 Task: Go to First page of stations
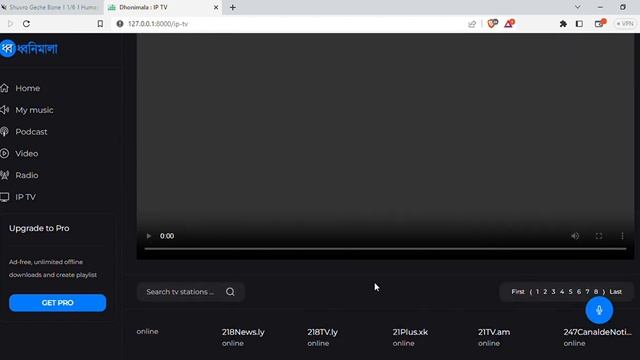(x=518, y=292)
